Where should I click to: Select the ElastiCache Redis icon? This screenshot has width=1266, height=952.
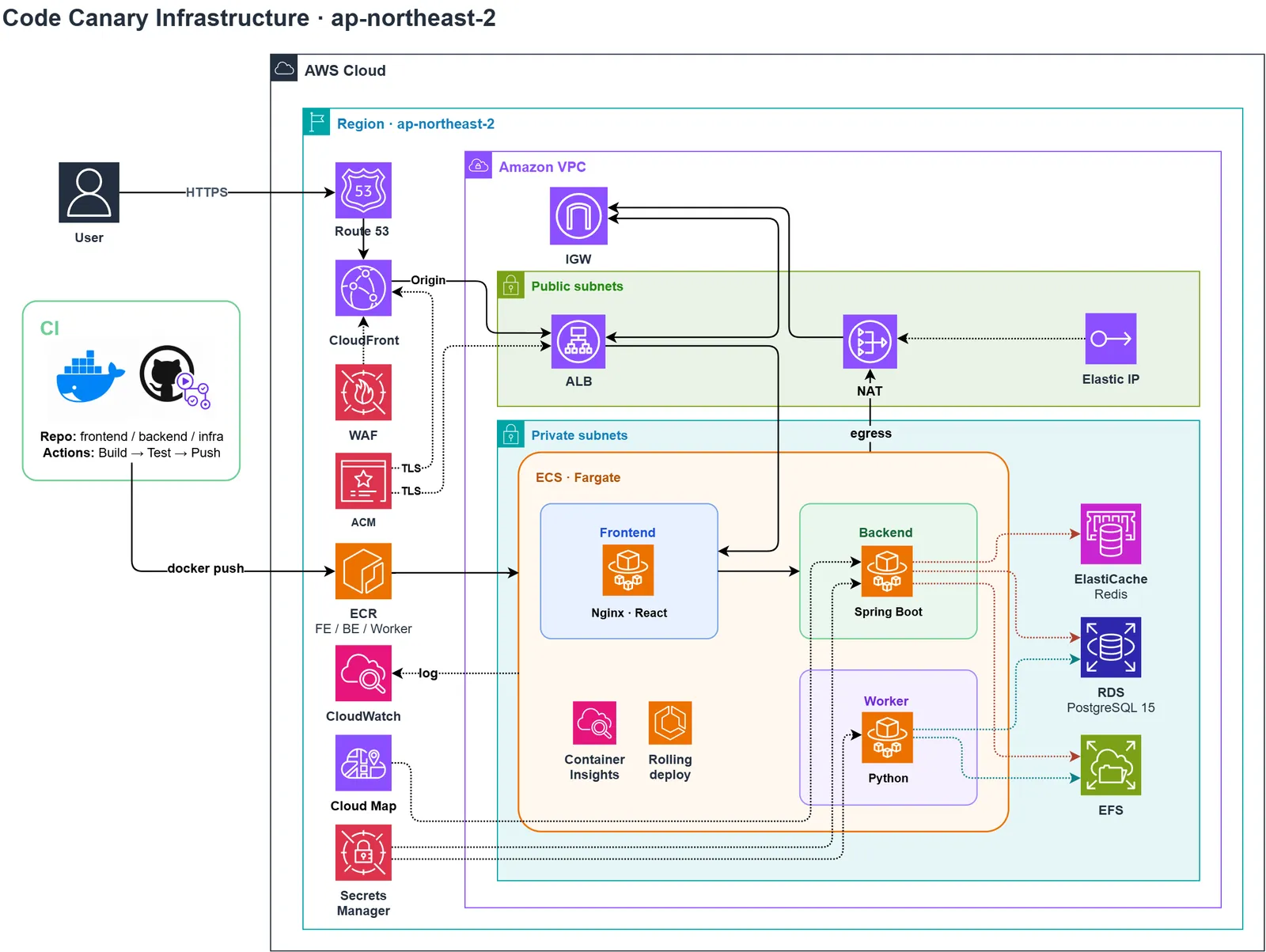point(1111,534)
